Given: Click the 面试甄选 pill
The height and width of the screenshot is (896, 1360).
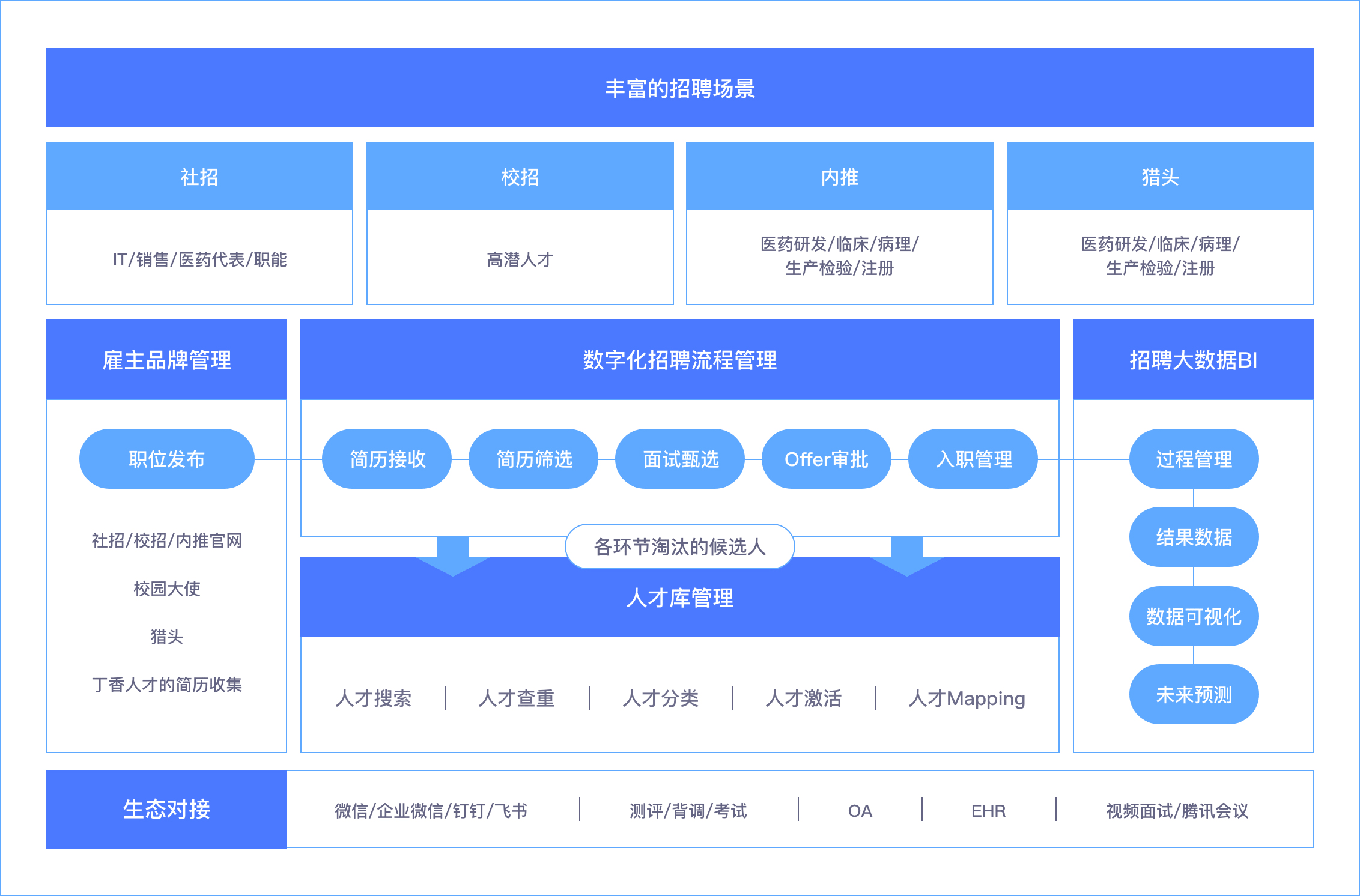Looking at the screenshot, I should (680, 459).
